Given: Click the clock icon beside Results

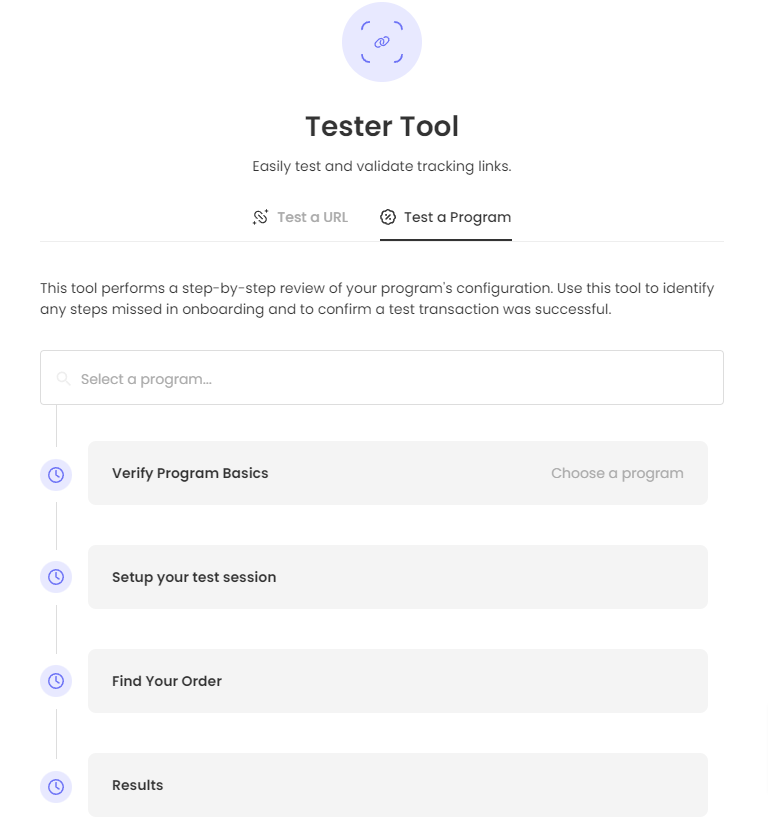Looking at the screenshot, I should [56, 786].
